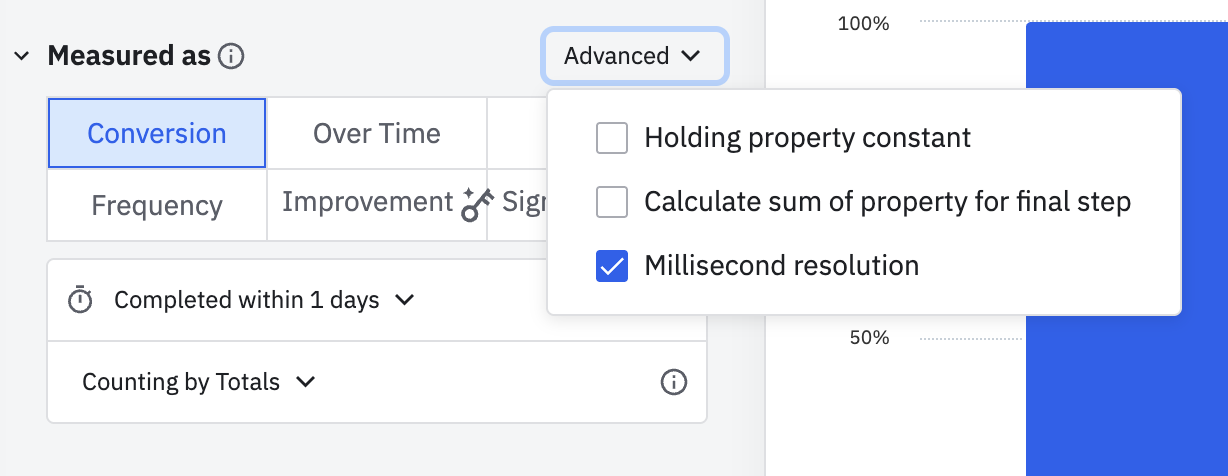The height and width of the screenshot is (476, 1228).
Task: Click the info icon in Counting by row
Action: (674, 382)
